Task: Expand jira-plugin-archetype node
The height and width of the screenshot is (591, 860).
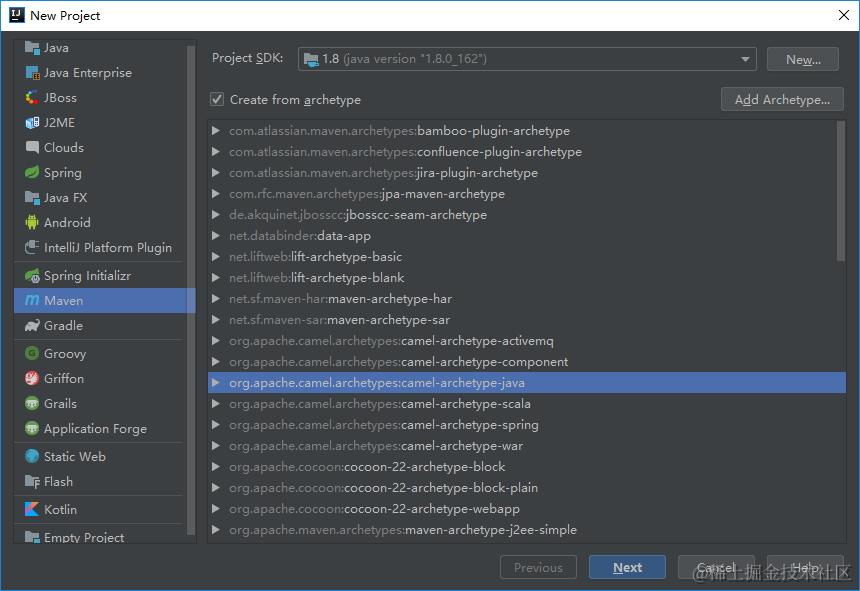Action: (216, 173)
